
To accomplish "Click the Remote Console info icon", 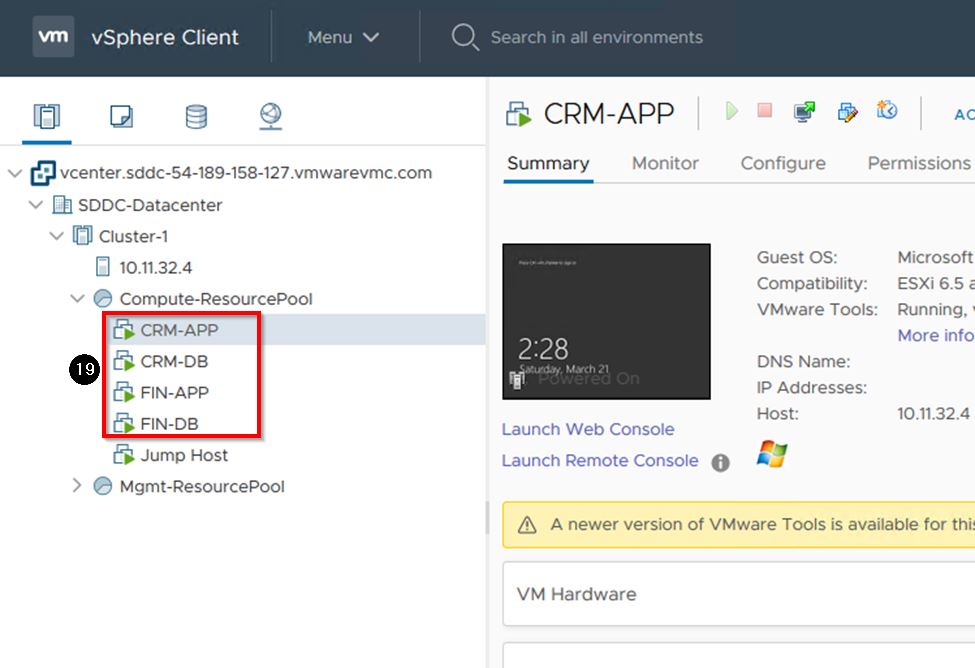I will 720,462.
